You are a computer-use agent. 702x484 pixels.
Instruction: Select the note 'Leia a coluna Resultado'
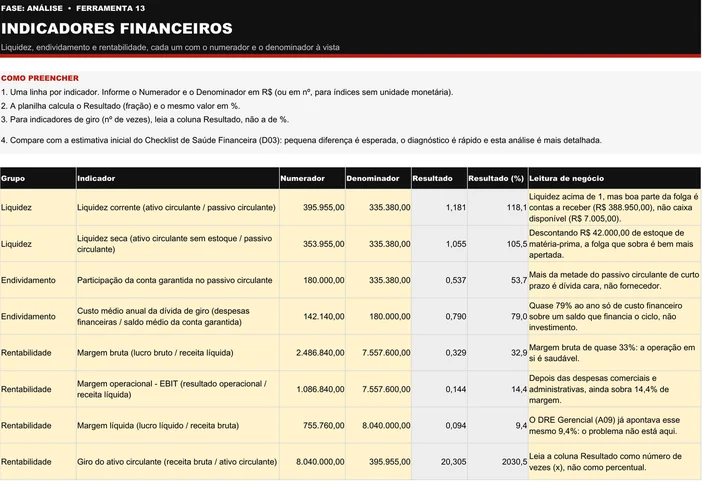pos(614,462)
